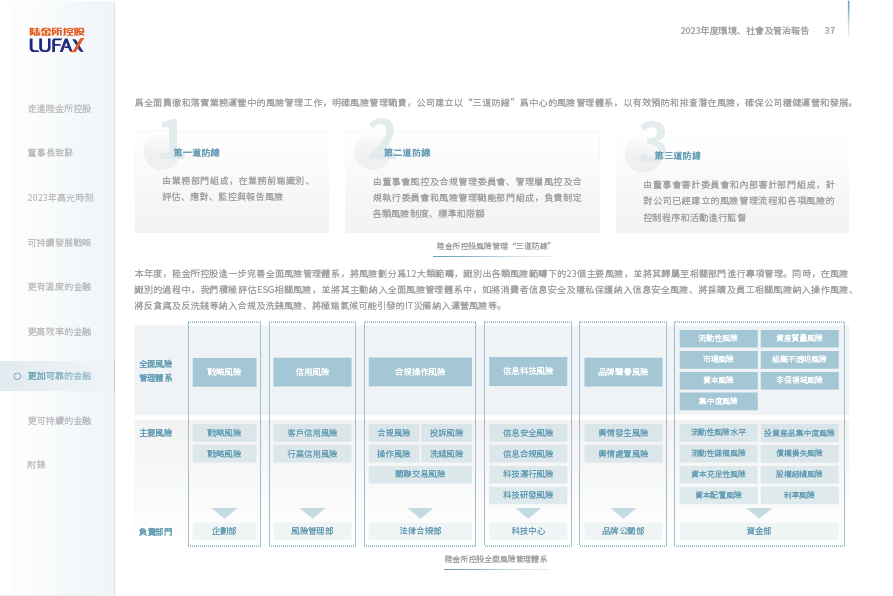The height and width of the screenshot is (596, 893).
Task: Jump to 2023年高光時刻 in sidebar
Action: pos(60,198)
